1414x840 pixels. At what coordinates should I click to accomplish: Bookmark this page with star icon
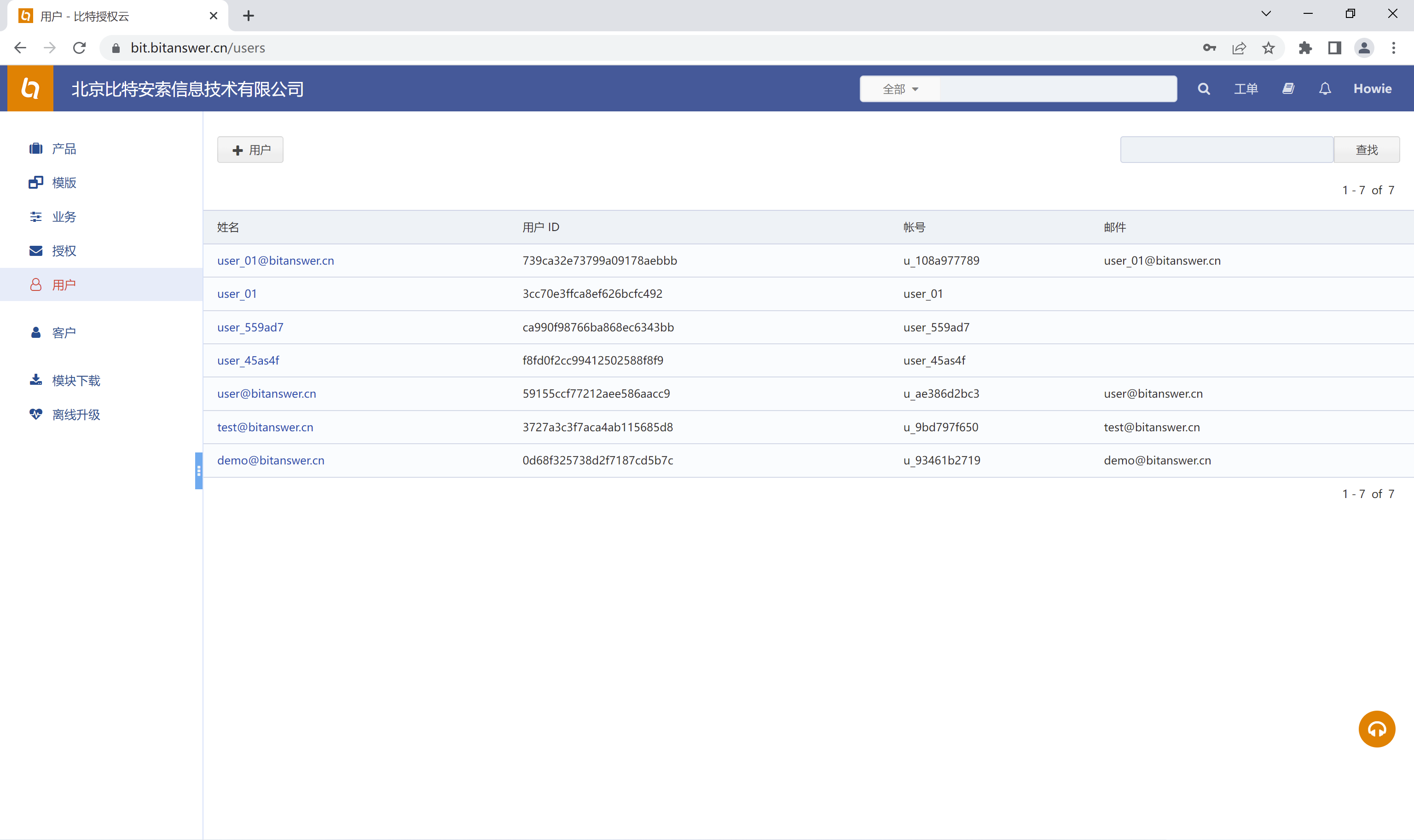tap(1269, 48)
